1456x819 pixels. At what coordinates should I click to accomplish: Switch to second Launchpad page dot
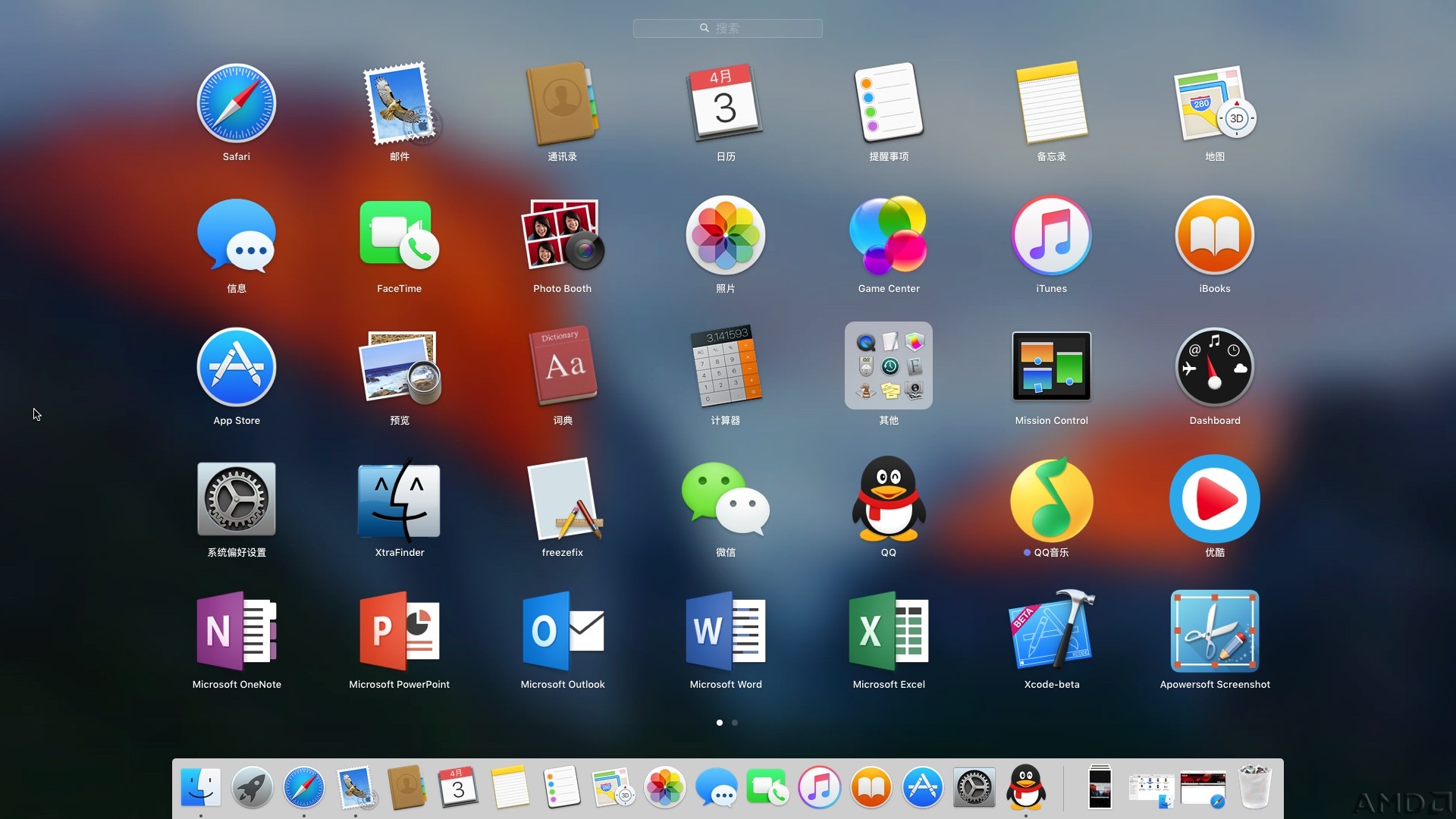735,723
